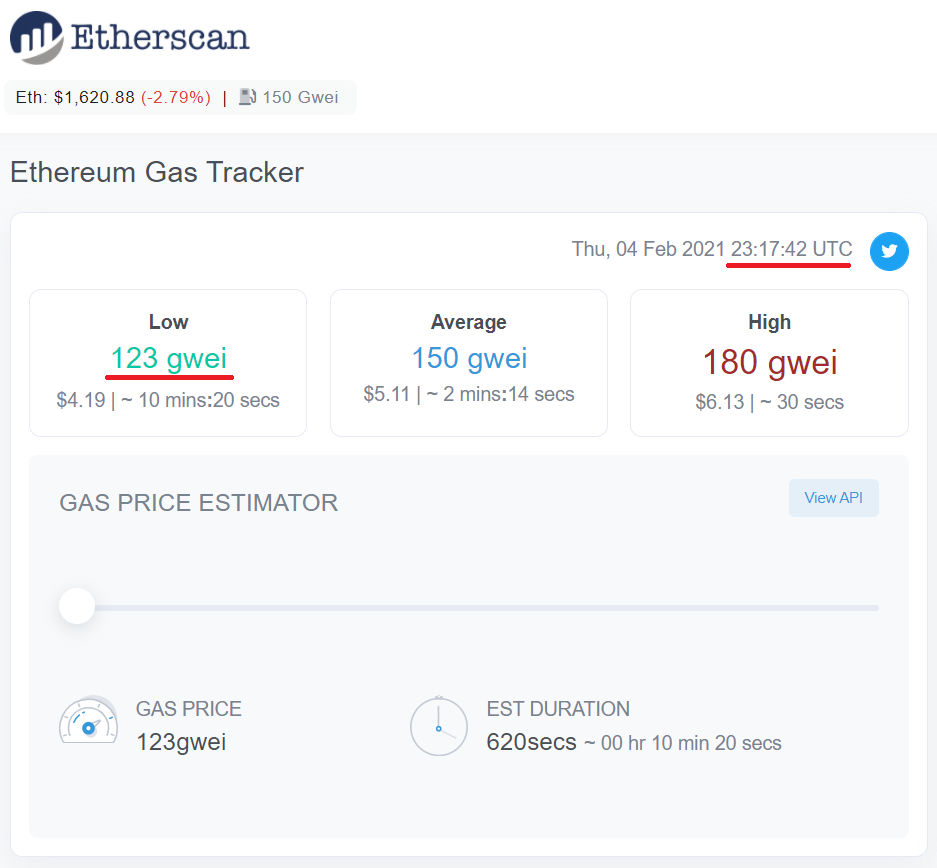Click the gas pump icon in the header
The image size is (937, 868).
(247, 97)
